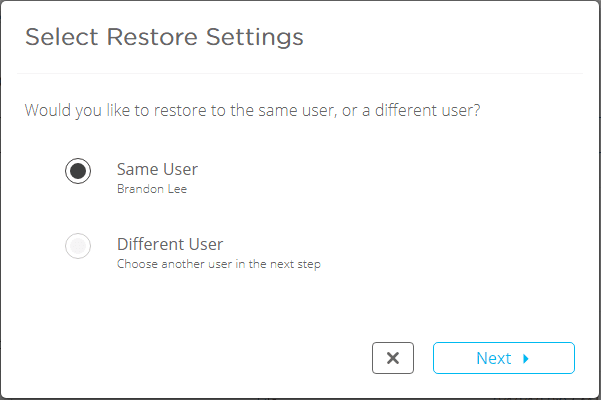Click the "Select Restore Settings" dialog title
Screen dimensions: 601x400
[164, 38]
